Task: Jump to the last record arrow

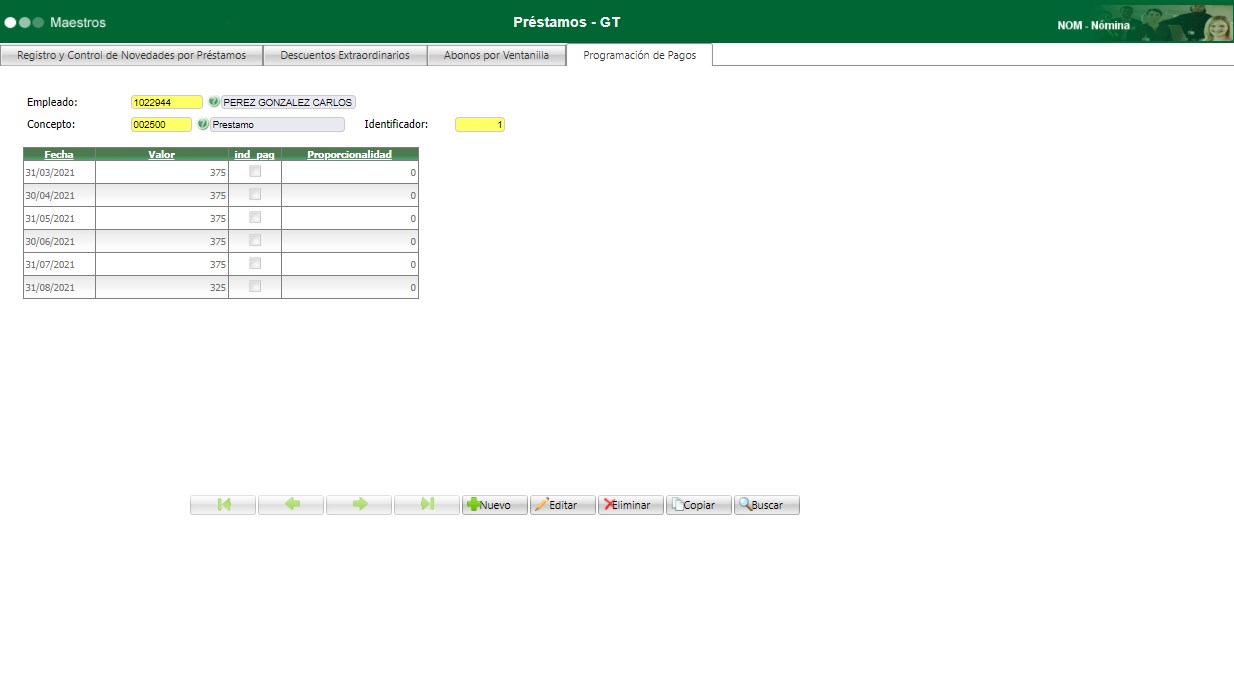Action: [427, 505]
